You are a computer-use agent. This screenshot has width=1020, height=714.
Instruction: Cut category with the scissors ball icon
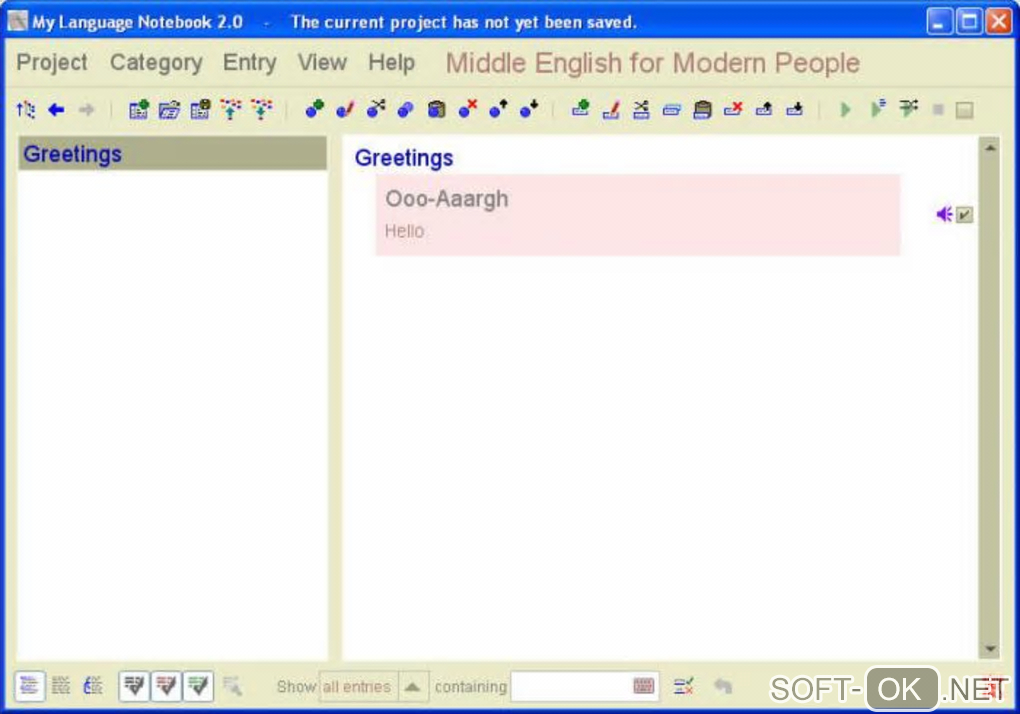click(376, 109)
